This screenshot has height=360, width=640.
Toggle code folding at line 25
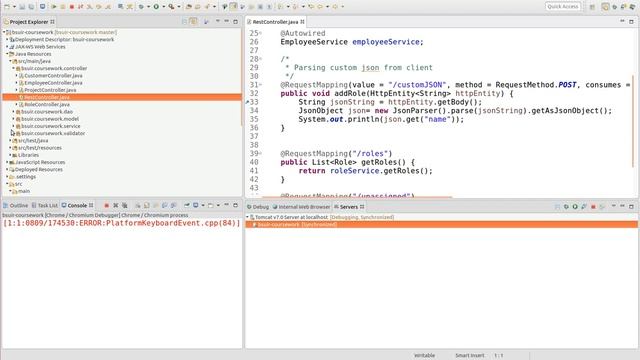[x=261, y=33]
